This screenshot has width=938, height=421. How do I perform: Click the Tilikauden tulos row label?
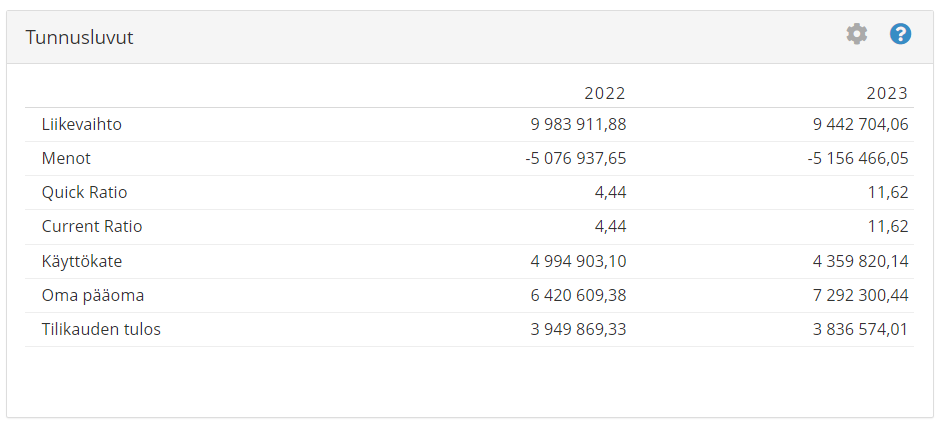pos(101,330)
